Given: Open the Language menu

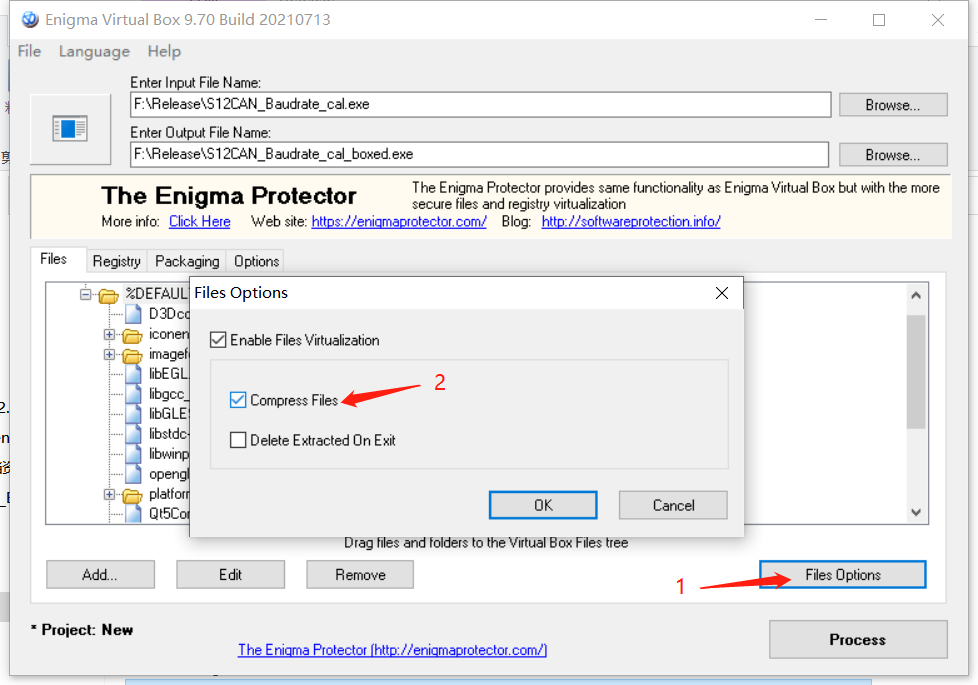Looking at the screenshot, I should [94, 51].
